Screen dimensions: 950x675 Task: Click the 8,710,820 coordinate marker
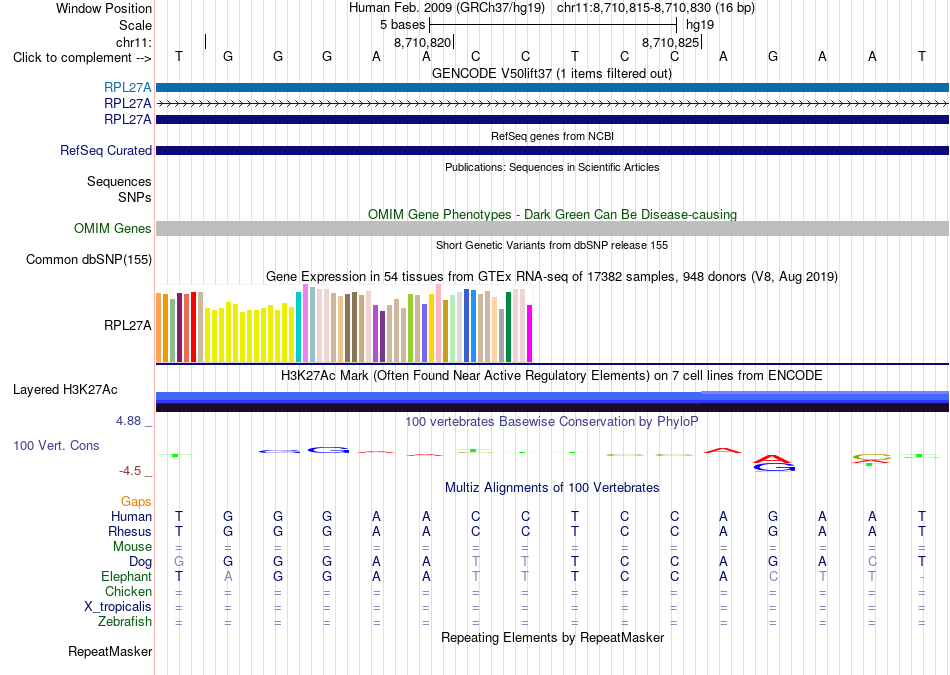tap(422, 42)
